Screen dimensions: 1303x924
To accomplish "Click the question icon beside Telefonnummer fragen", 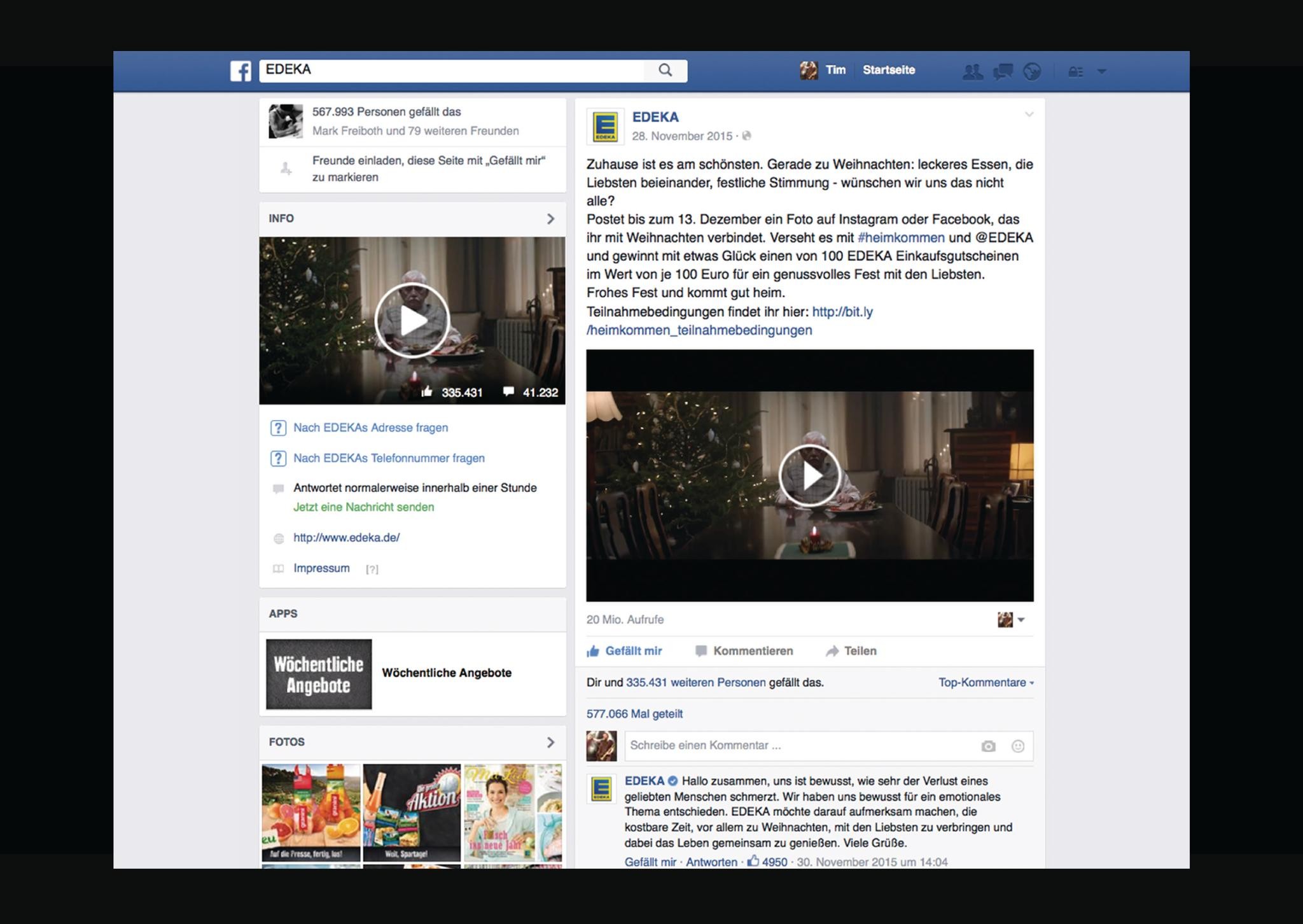I will click(278, 459).
